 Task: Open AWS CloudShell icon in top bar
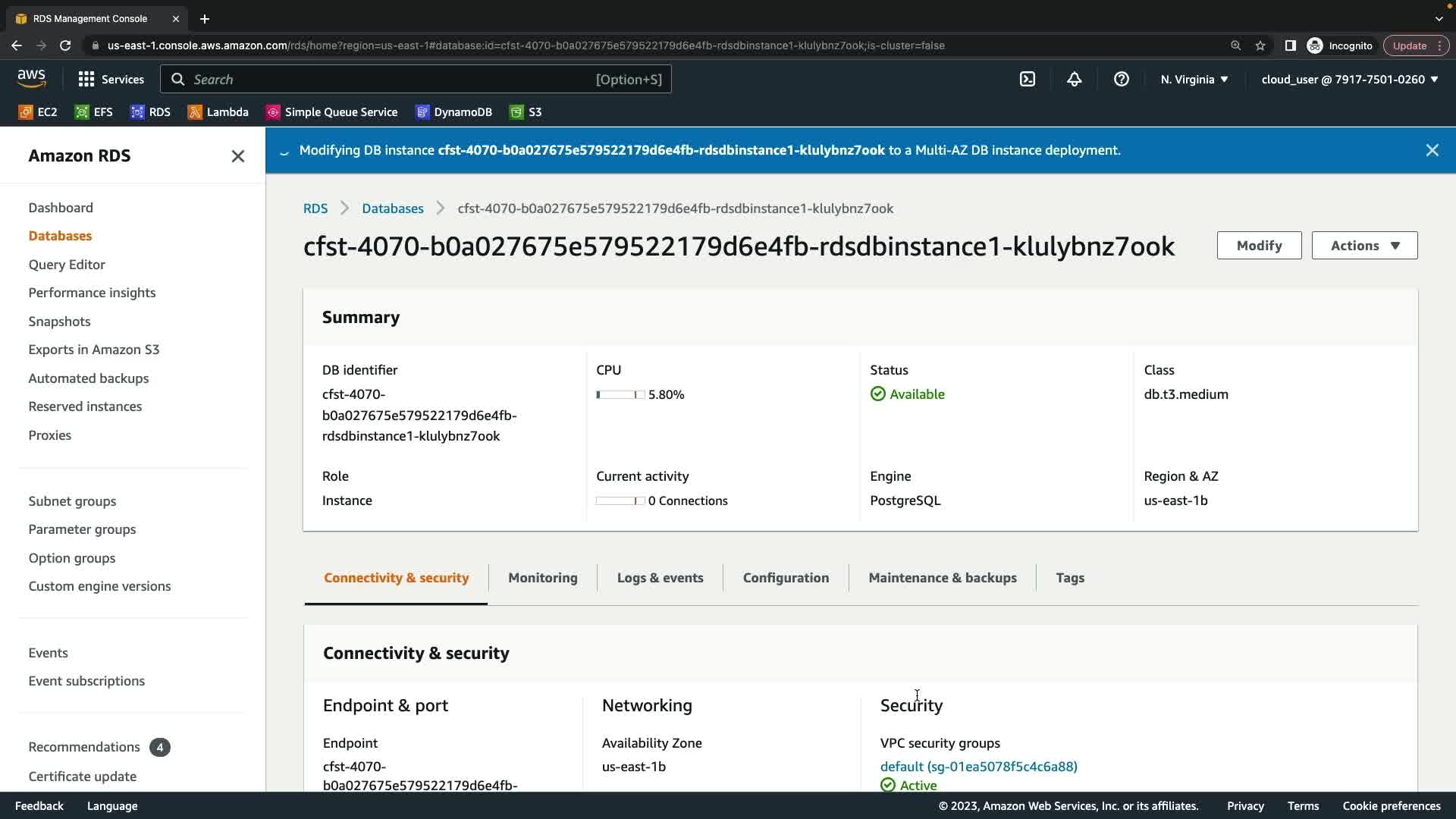pyautogui.click(x=1028, y=79)
